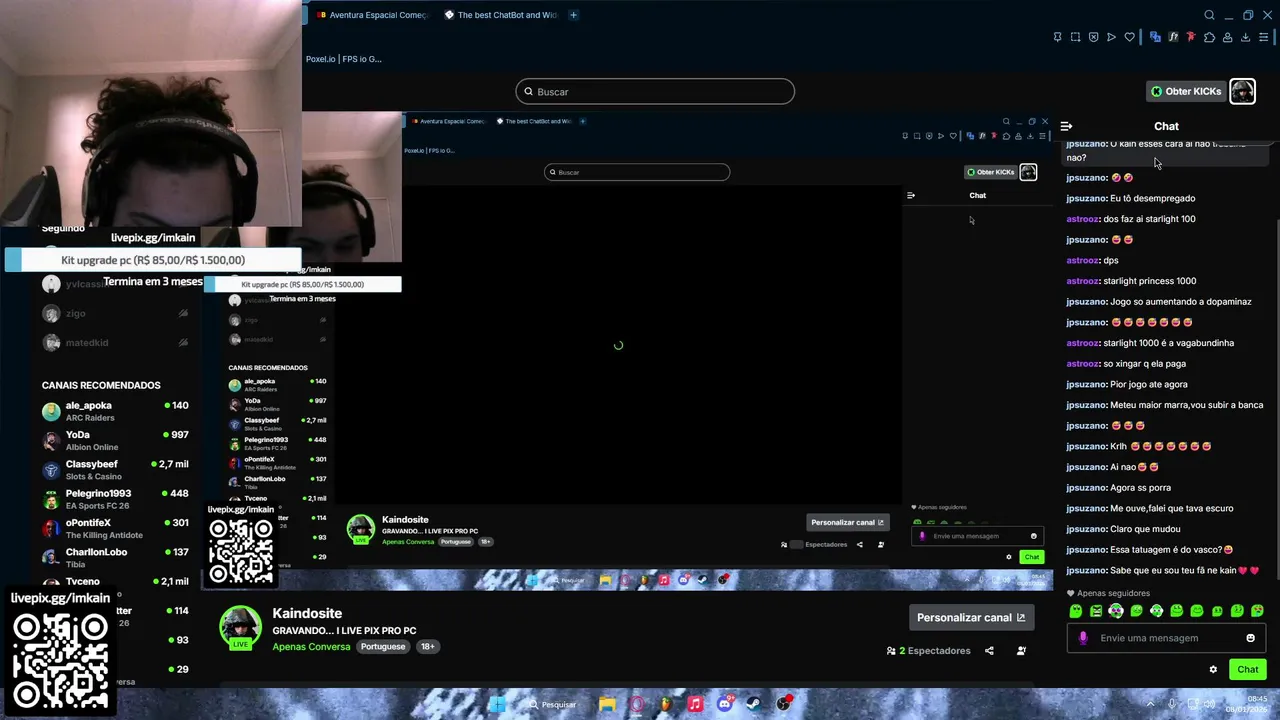The height and width of the screenshot is (720, 1280).
Task: Click the red figure extension icon
Action: [x=1190, y=37]
